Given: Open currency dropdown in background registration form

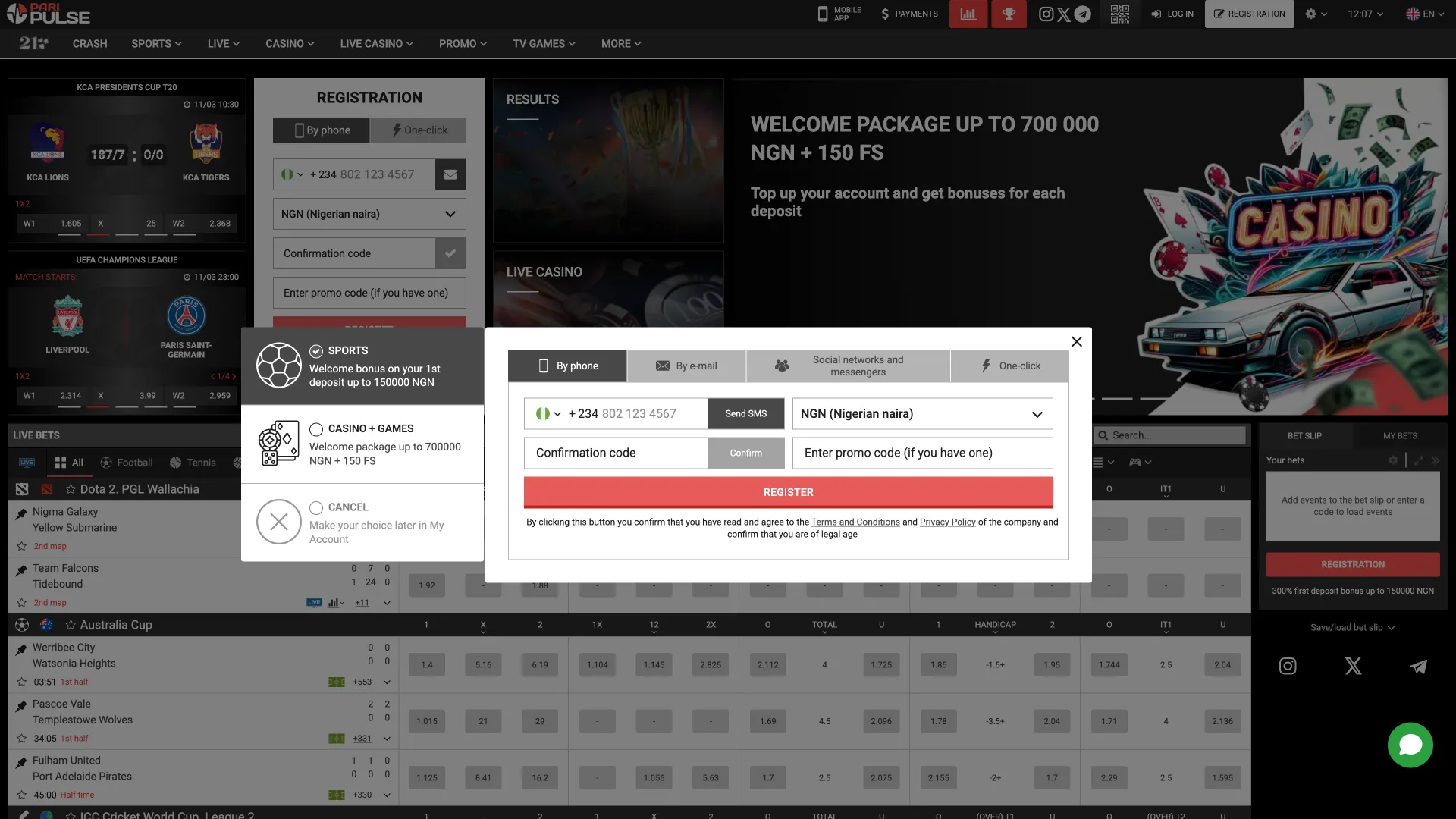Looking at the screenshot, I should pyautogui.click(x=369, y=214).
